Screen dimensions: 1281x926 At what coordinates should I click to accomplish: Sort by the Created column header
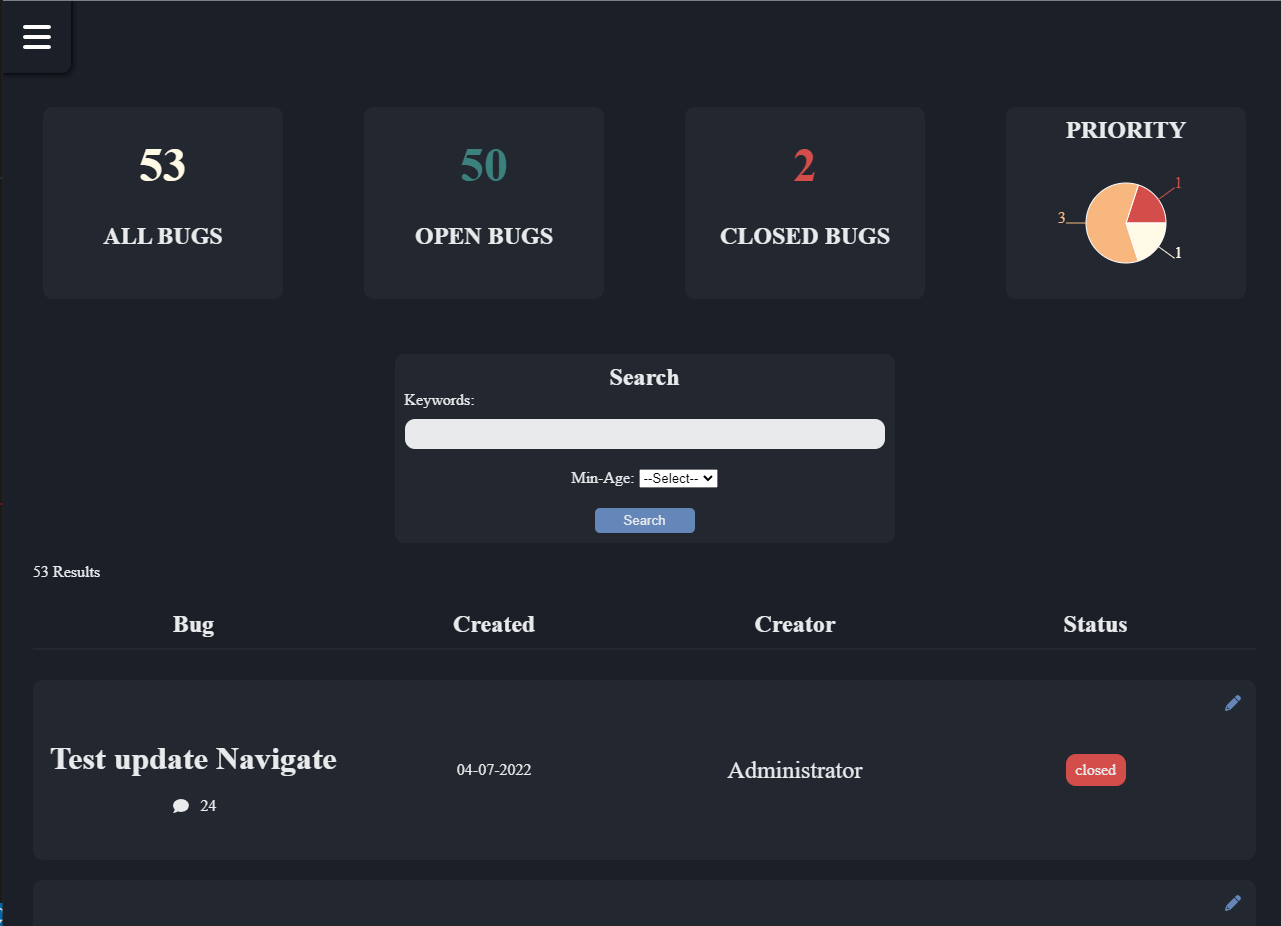pyautogui.click(x=493, y=624)
